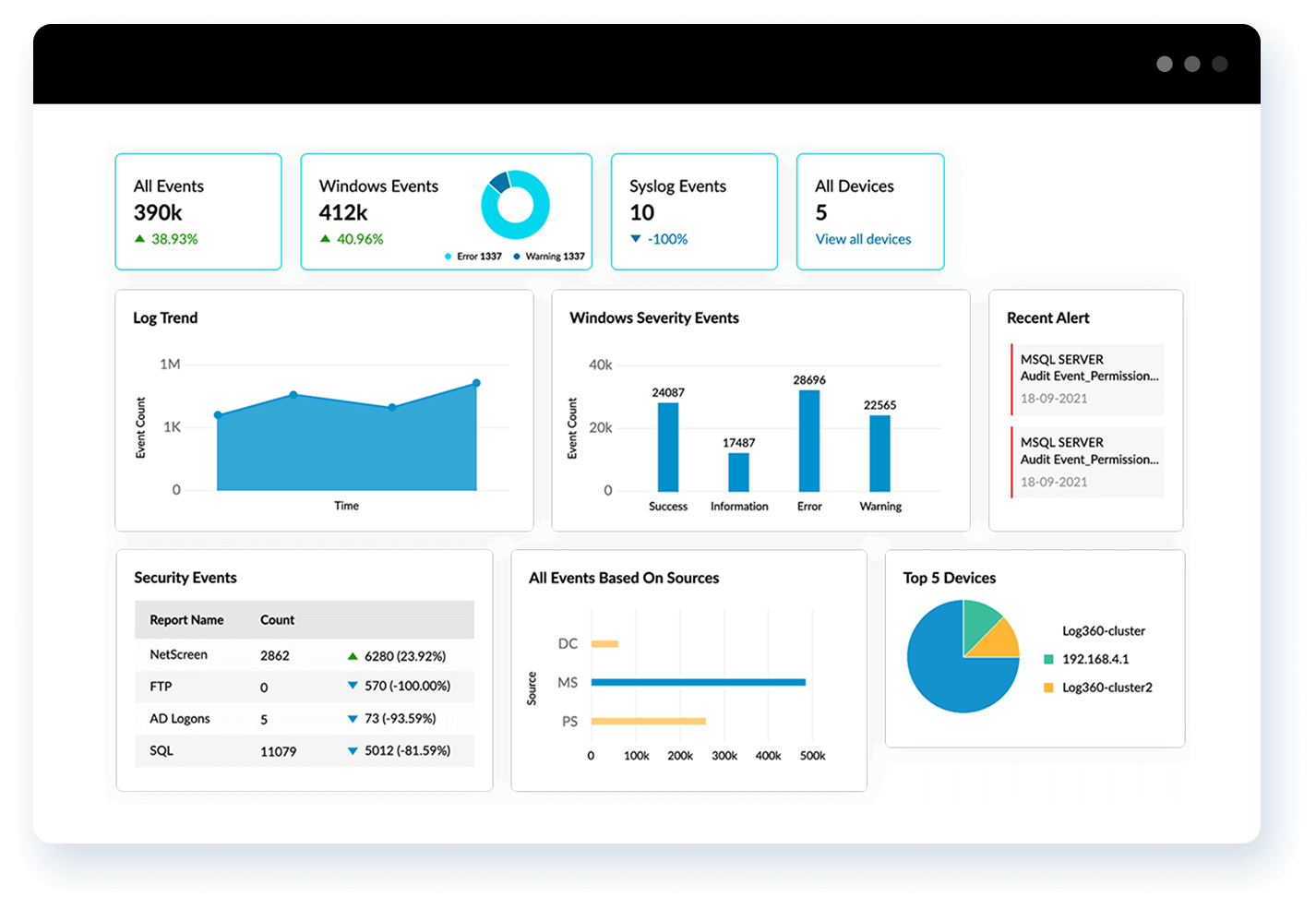
Task: Open the View all devices link
Action: 863,239
